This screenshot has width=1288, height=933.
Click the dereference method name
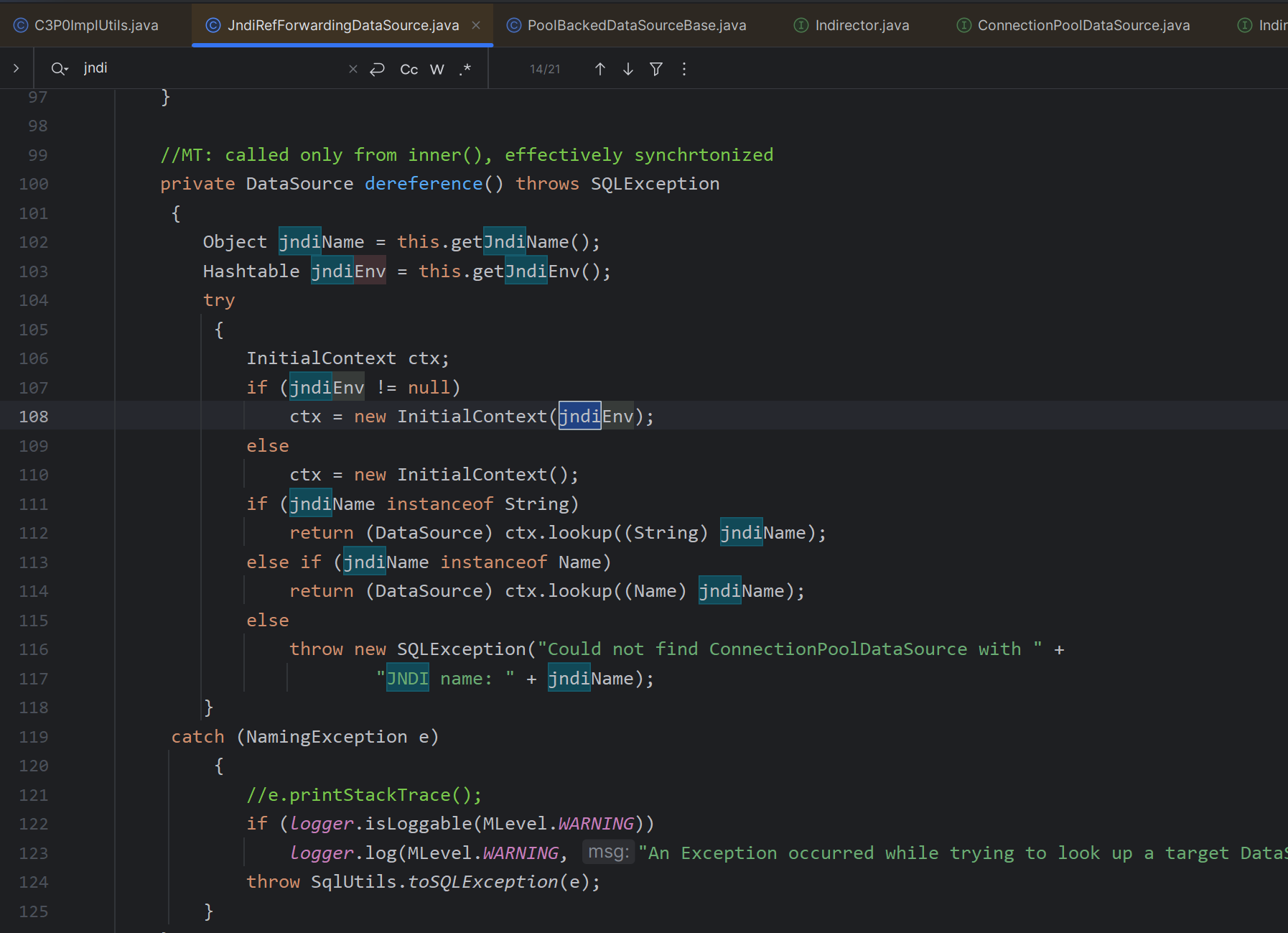(424, 184)
